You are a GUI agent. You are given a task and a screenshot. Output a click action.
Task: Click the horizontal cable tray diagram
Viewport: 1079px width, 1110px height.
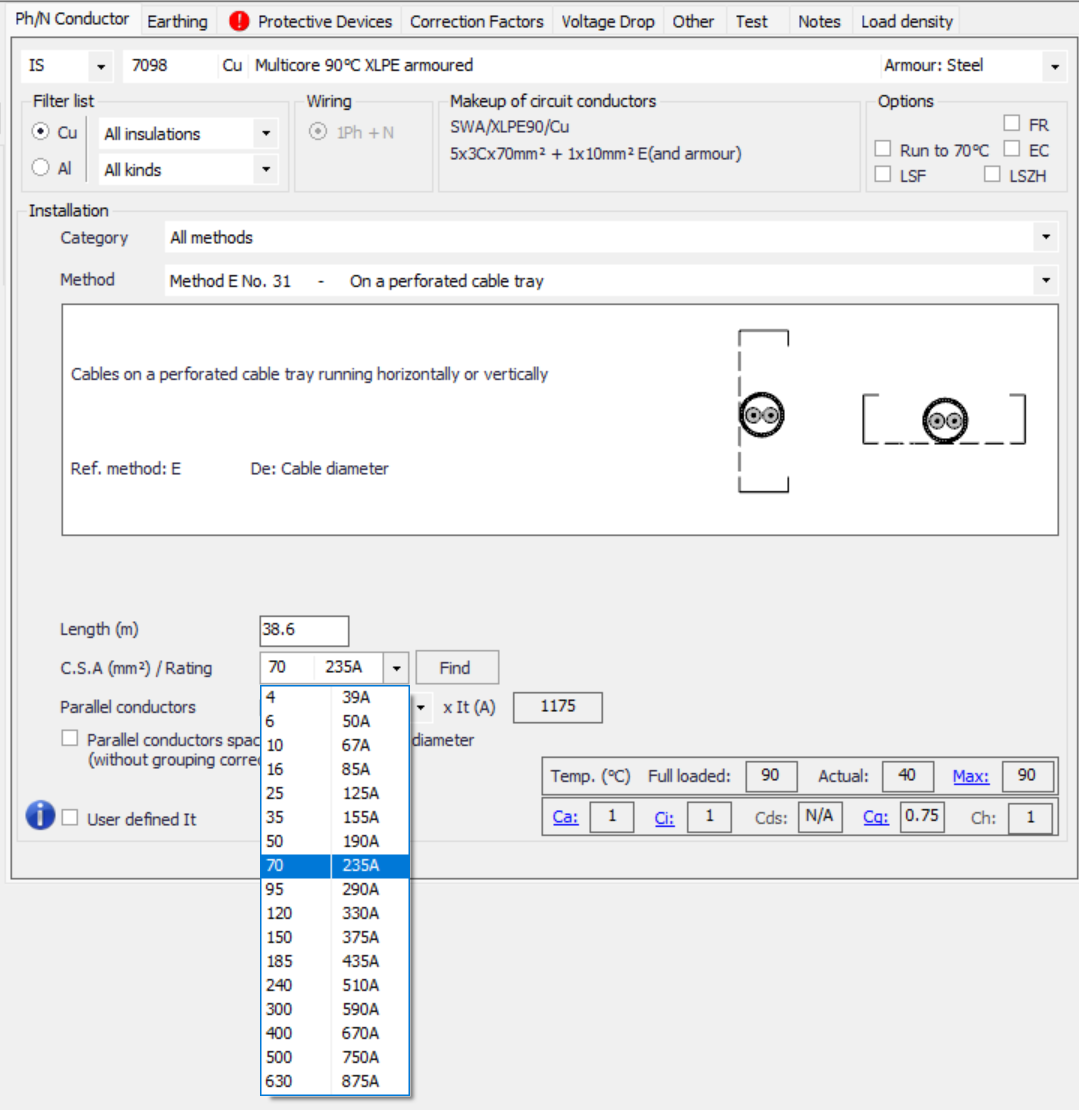(x=943, y=420)
